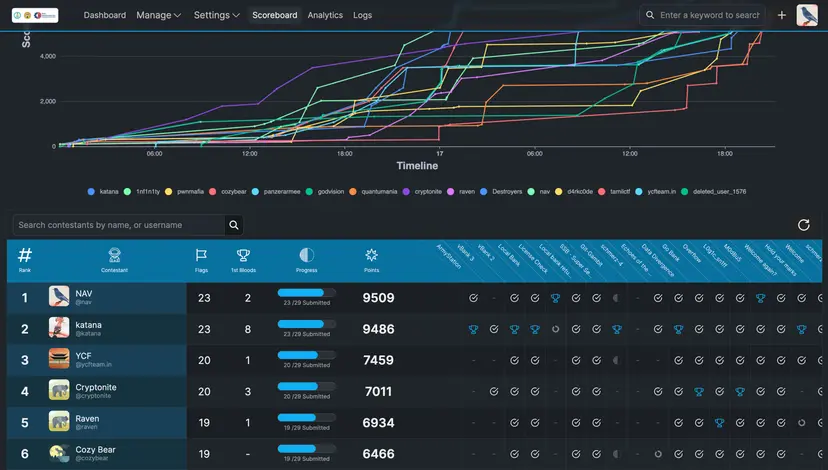Image resolution: width=828 pixels, height=470 pixels.
Task: Click the Progress half-circle header icon
Action: (307, 255)
